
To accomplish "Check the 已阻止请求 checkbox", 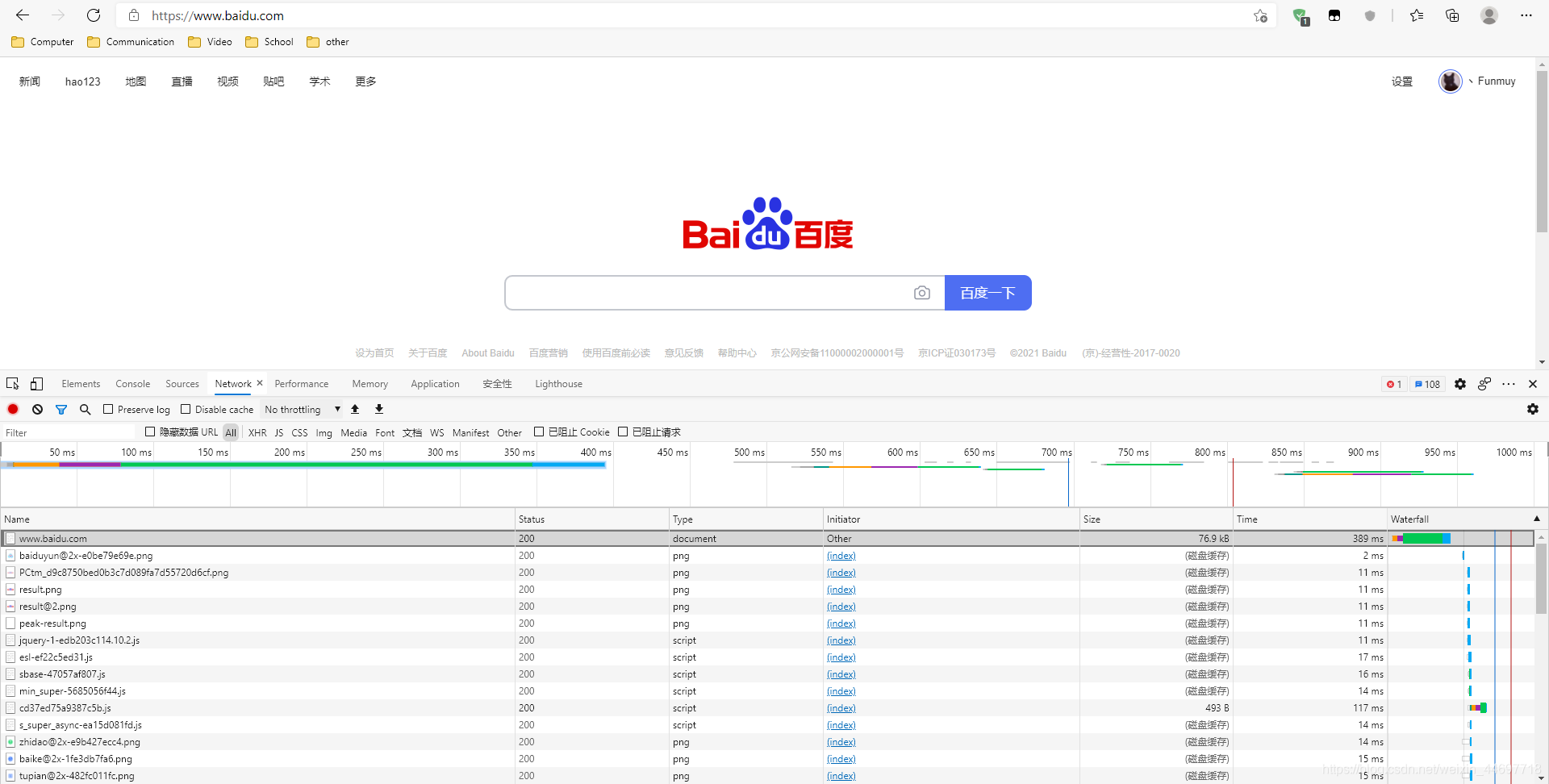I will (x=623, y=432).
